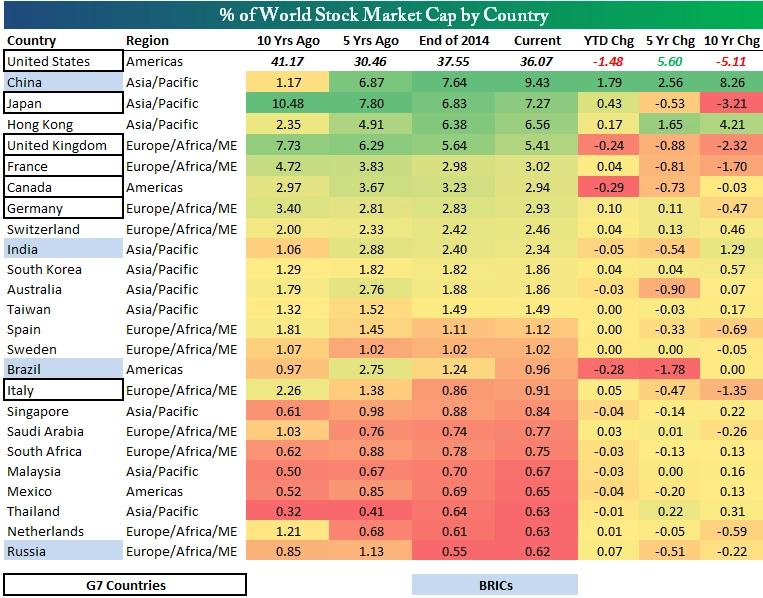Click the 5 Yrs Ago column header

(371, 40)
